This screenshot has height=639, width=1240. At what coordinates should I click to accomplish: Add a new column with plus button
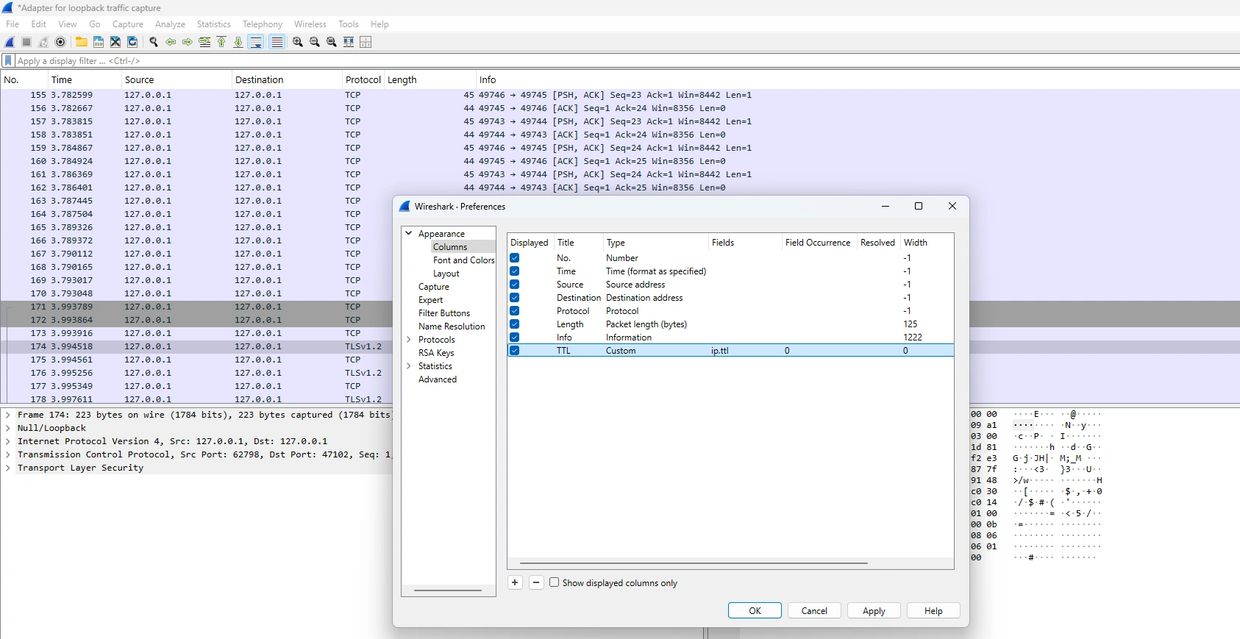[x=515, y=583]
